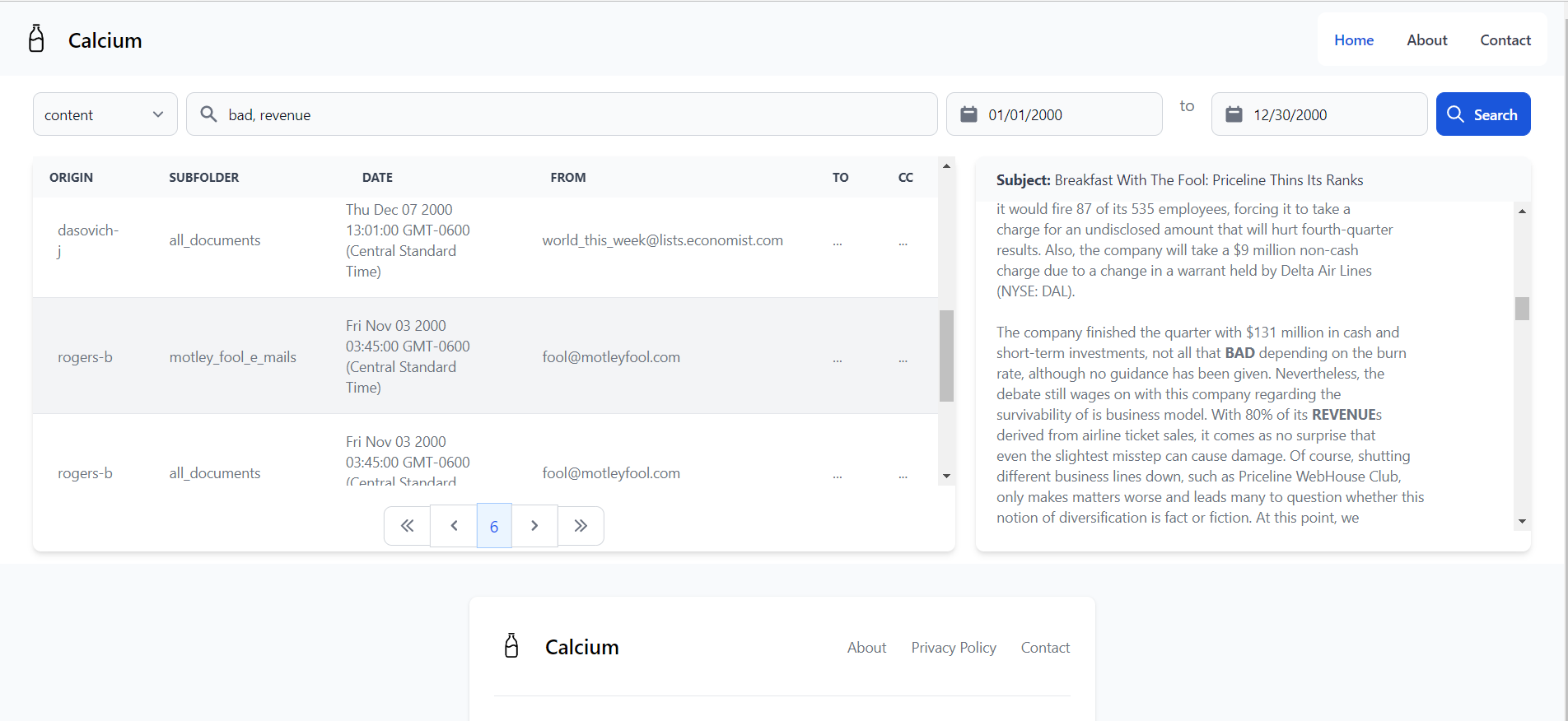Click the results table scroll-down arrow
The height and width of the screenshot is (721, 1568).
point(946,476)
